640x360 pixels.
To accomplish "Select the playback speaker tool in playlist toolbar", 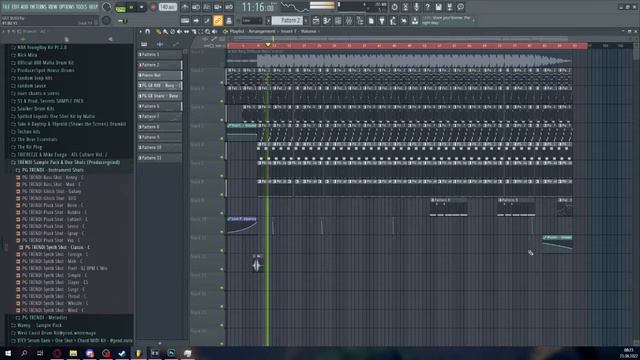I will point(214,31).
